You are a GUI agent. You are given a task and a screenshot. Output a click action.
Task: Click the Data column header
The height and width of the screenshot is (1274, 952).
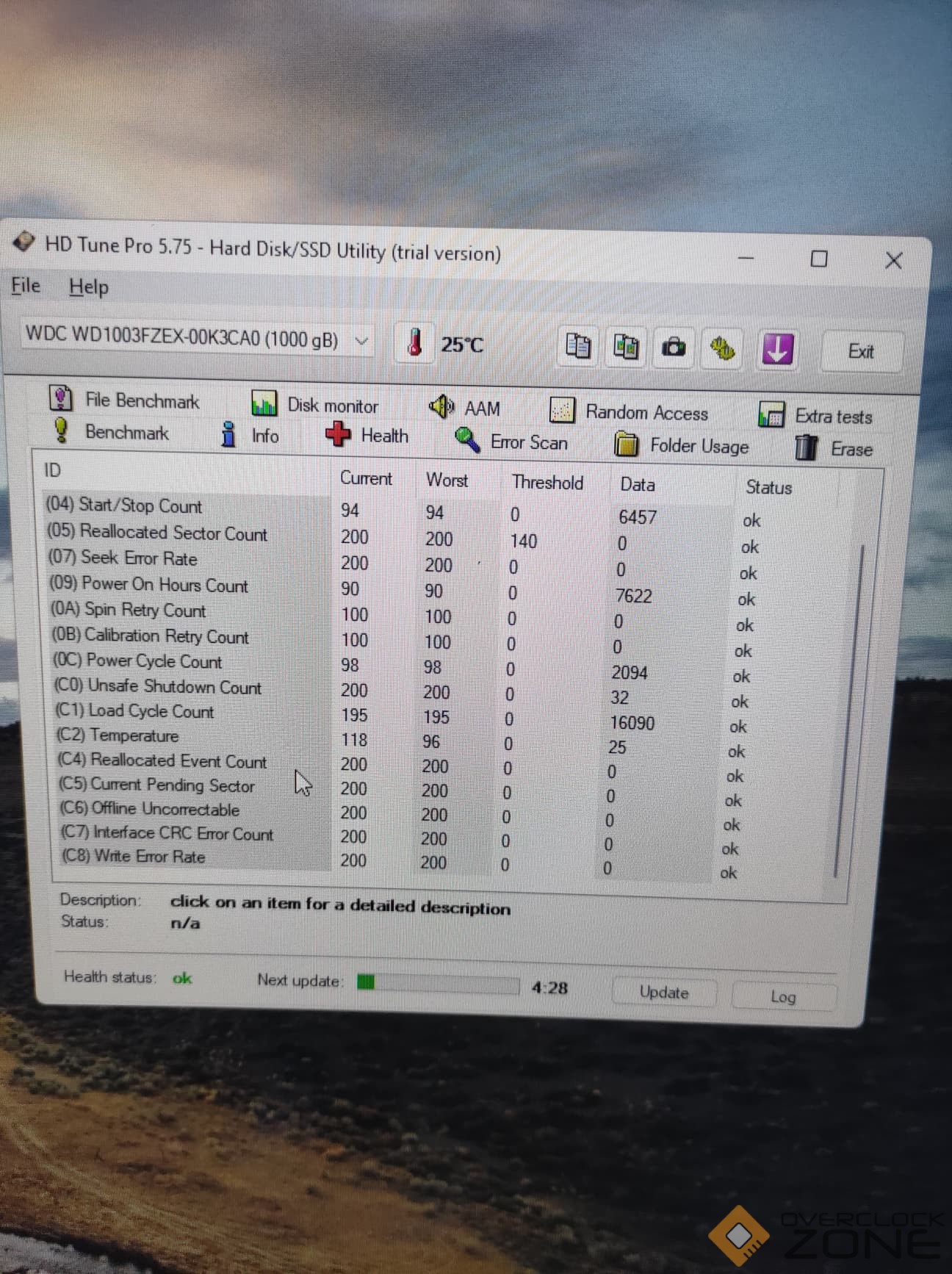click(638, 485)
